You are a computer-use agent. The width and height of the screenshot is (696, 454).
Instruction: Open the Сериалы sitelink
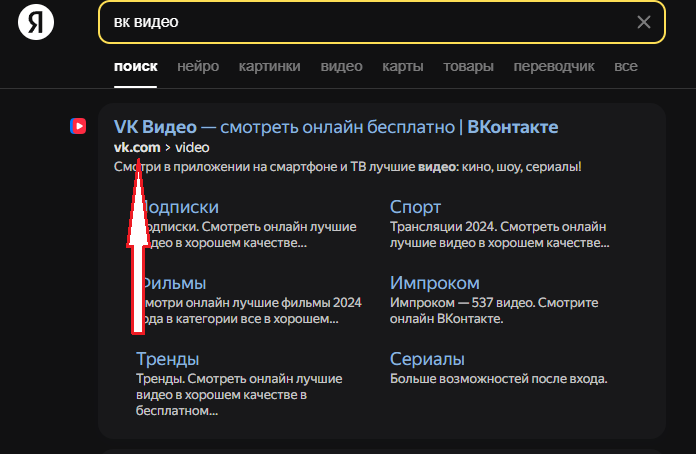point(427,359)
